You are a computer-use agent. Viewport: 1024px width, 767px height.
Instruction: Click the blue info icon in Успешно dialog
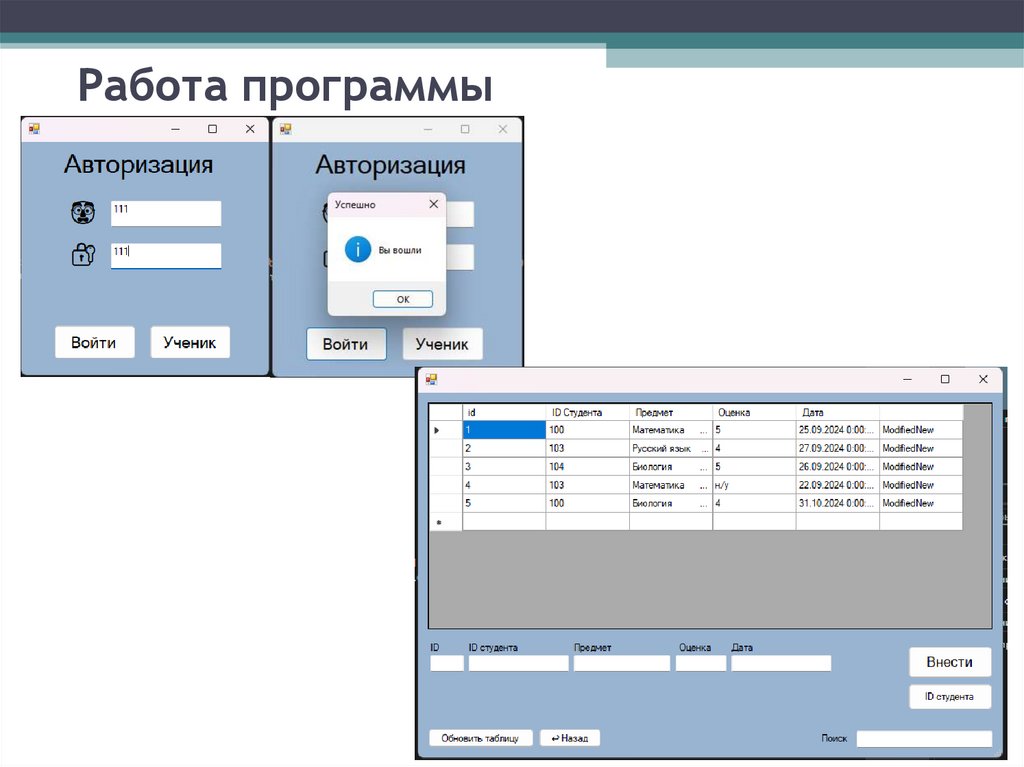click(x=358, y=250)
